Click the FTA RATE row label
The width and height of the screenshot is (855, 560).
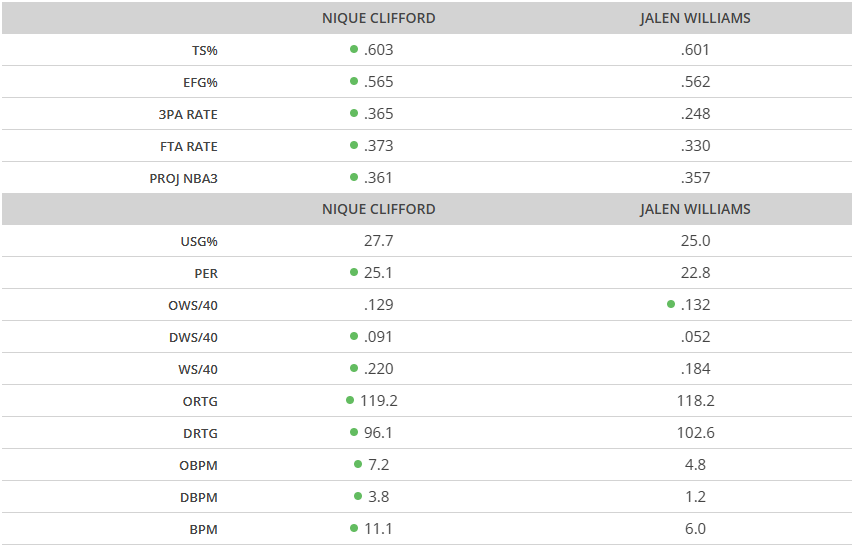[189, 147]
